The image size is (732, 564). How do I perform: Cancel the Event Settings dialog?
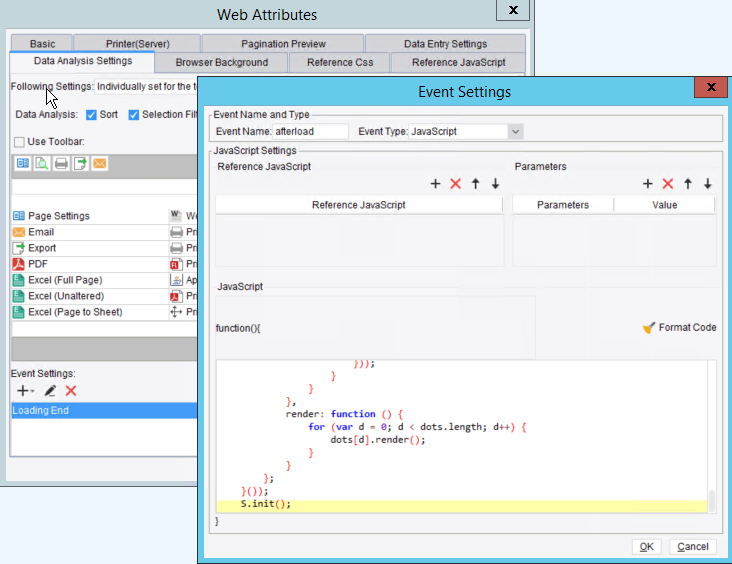[x=693, y=547]
